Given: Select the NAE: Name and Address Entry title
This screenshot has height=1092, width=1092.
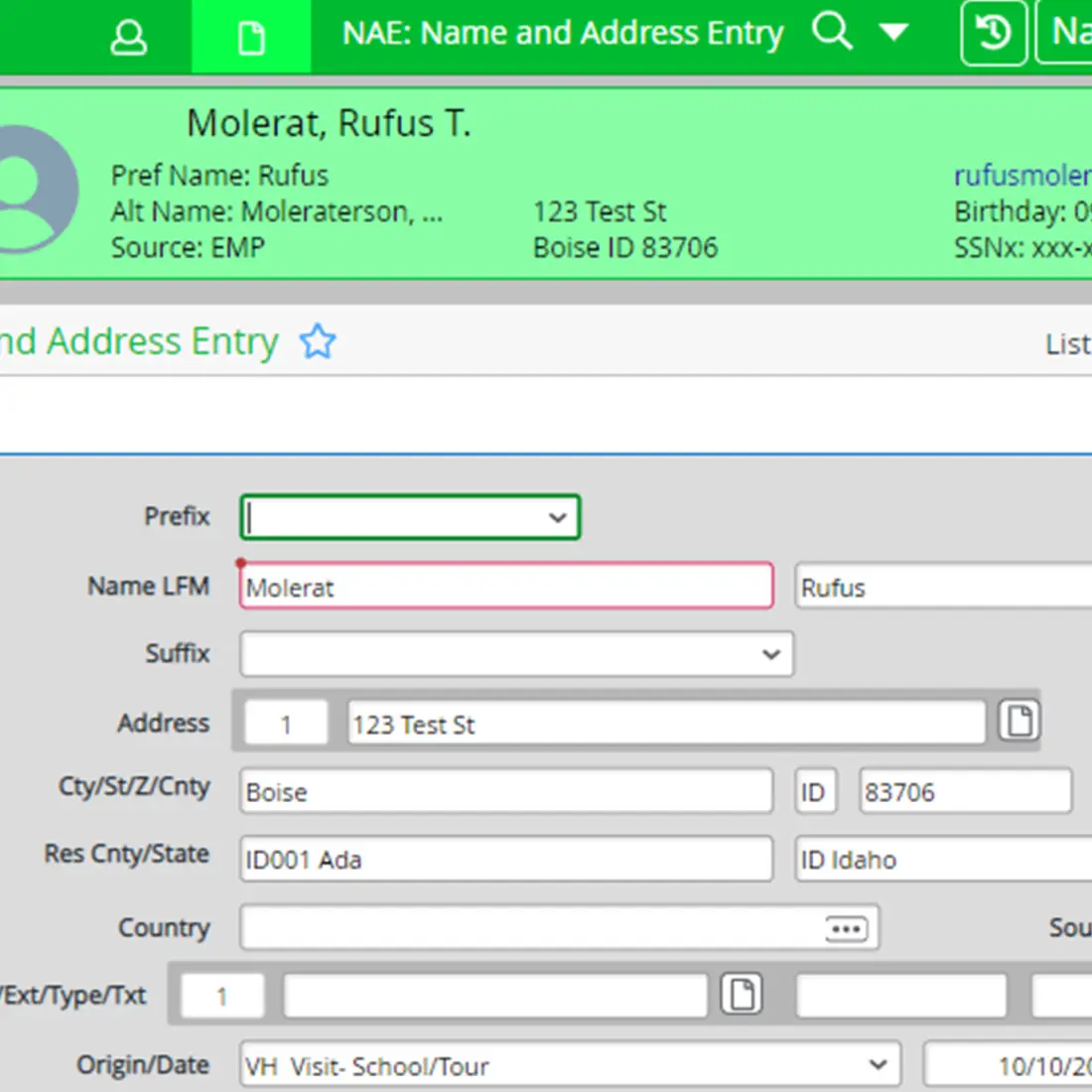Looking at the screenshot, I should pyautogui.click(x=562, y=33).
